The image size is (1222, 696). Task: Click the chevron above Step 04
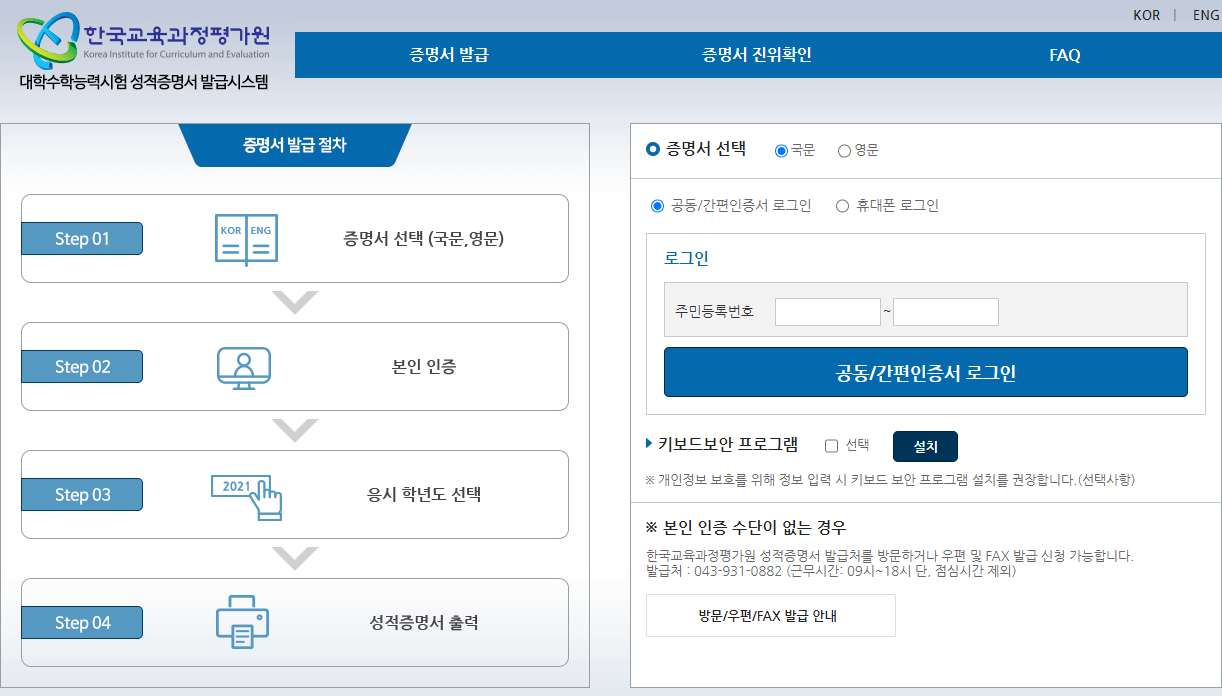click(x=294, y=558)
